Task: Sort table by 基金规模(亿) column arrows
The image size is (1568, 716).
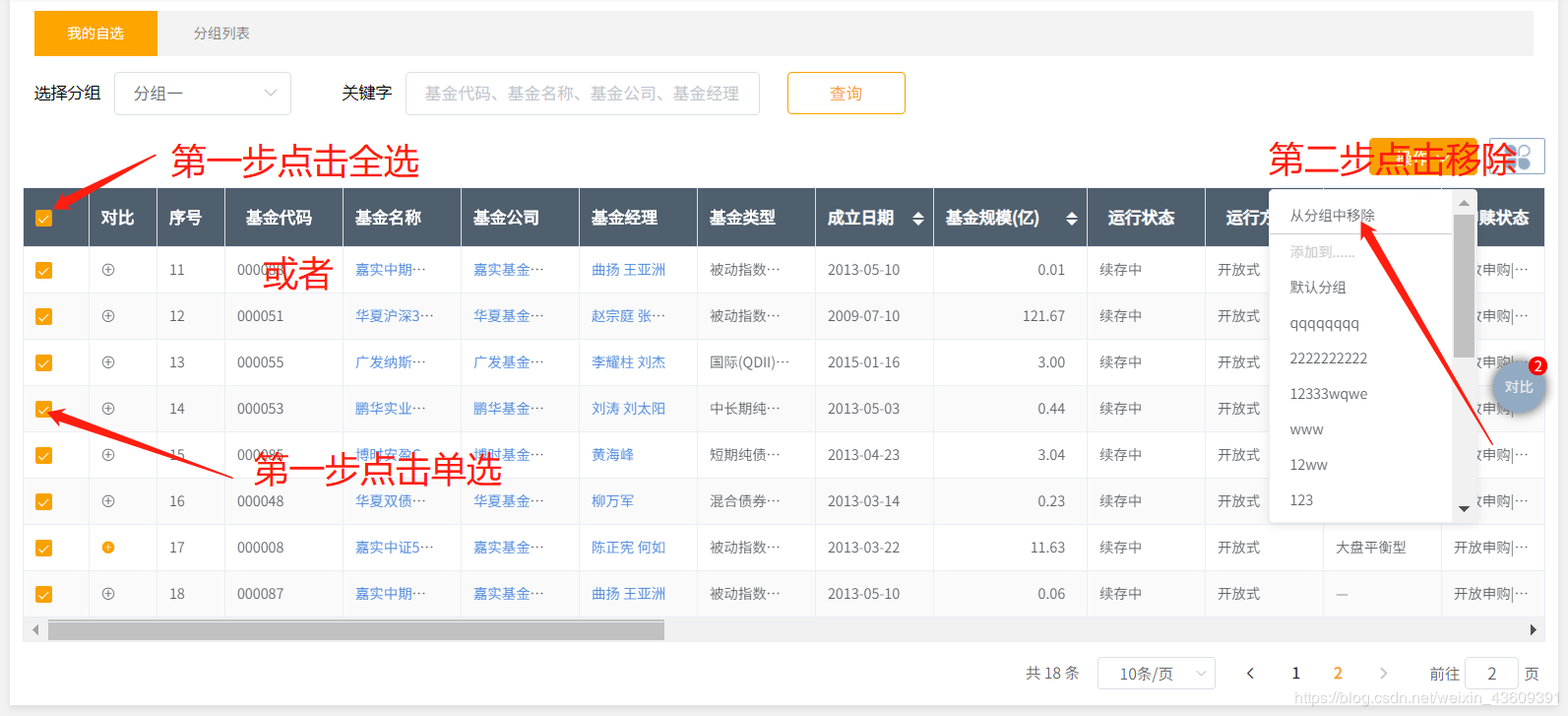Action: pos(1072,219)
